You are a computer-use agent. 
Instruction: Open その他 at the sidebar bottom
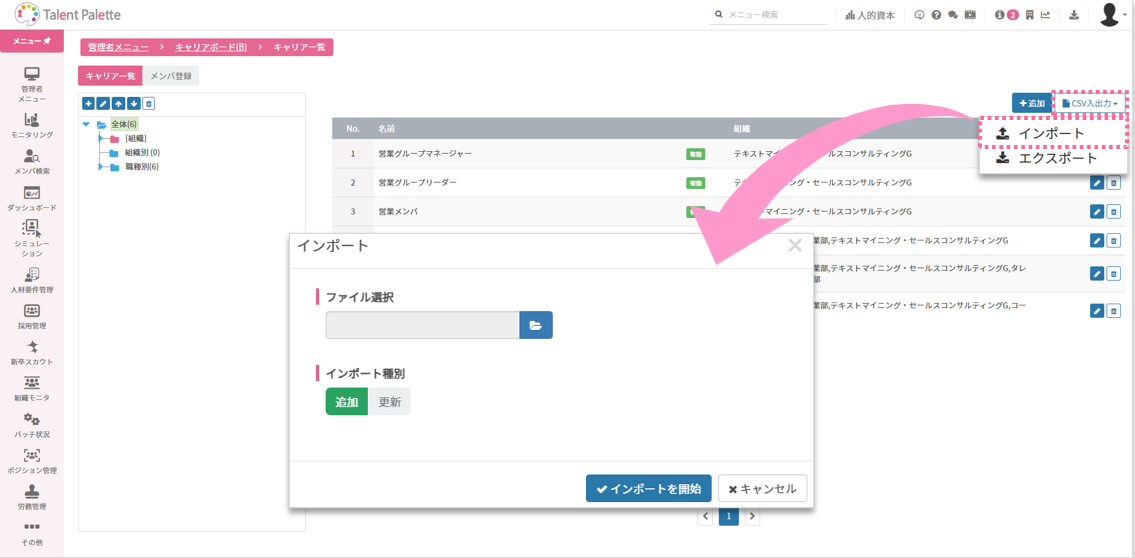click(32, 533)
